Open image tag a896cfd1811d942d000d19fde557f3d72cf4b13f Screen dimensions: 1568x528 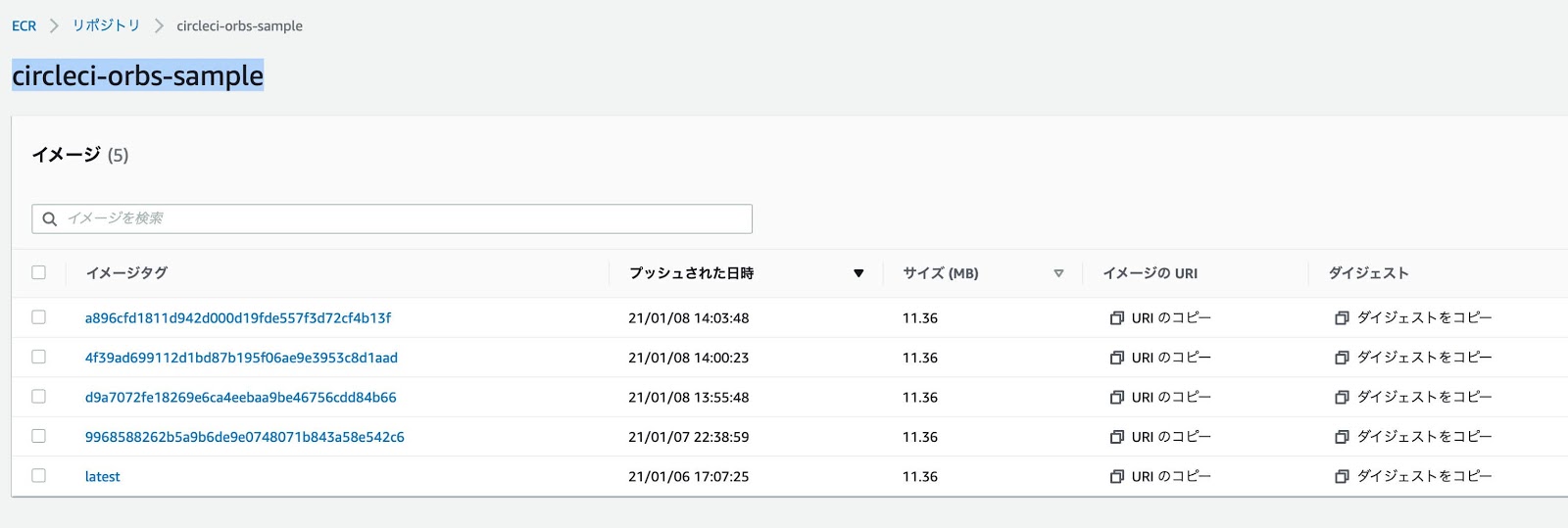238,318
